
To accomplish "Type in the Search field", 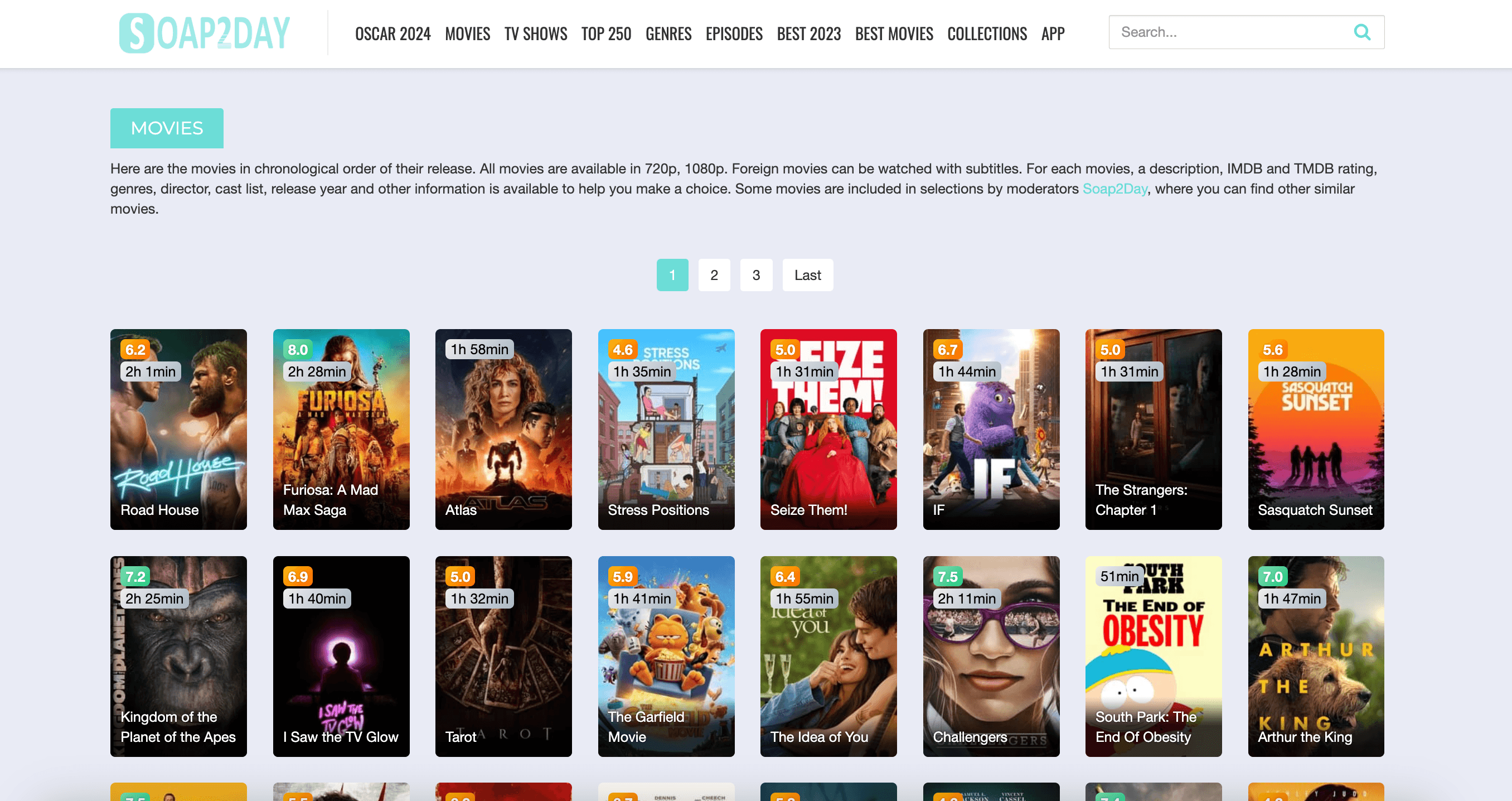I will coord(1230,32).
